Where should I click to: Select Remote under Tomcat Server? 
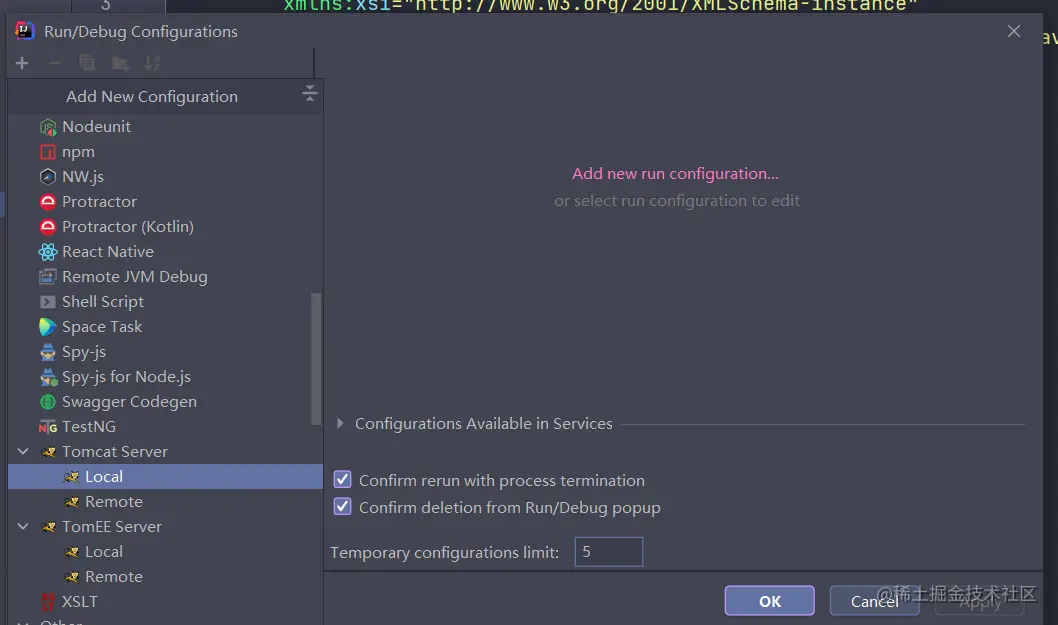coord(165,501)
